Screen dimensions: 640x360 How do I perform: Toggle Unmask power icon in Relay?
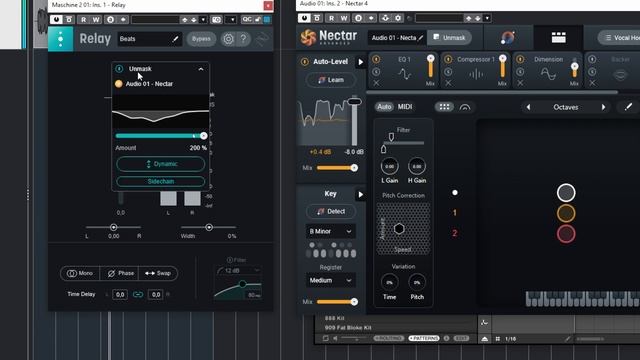119,69
